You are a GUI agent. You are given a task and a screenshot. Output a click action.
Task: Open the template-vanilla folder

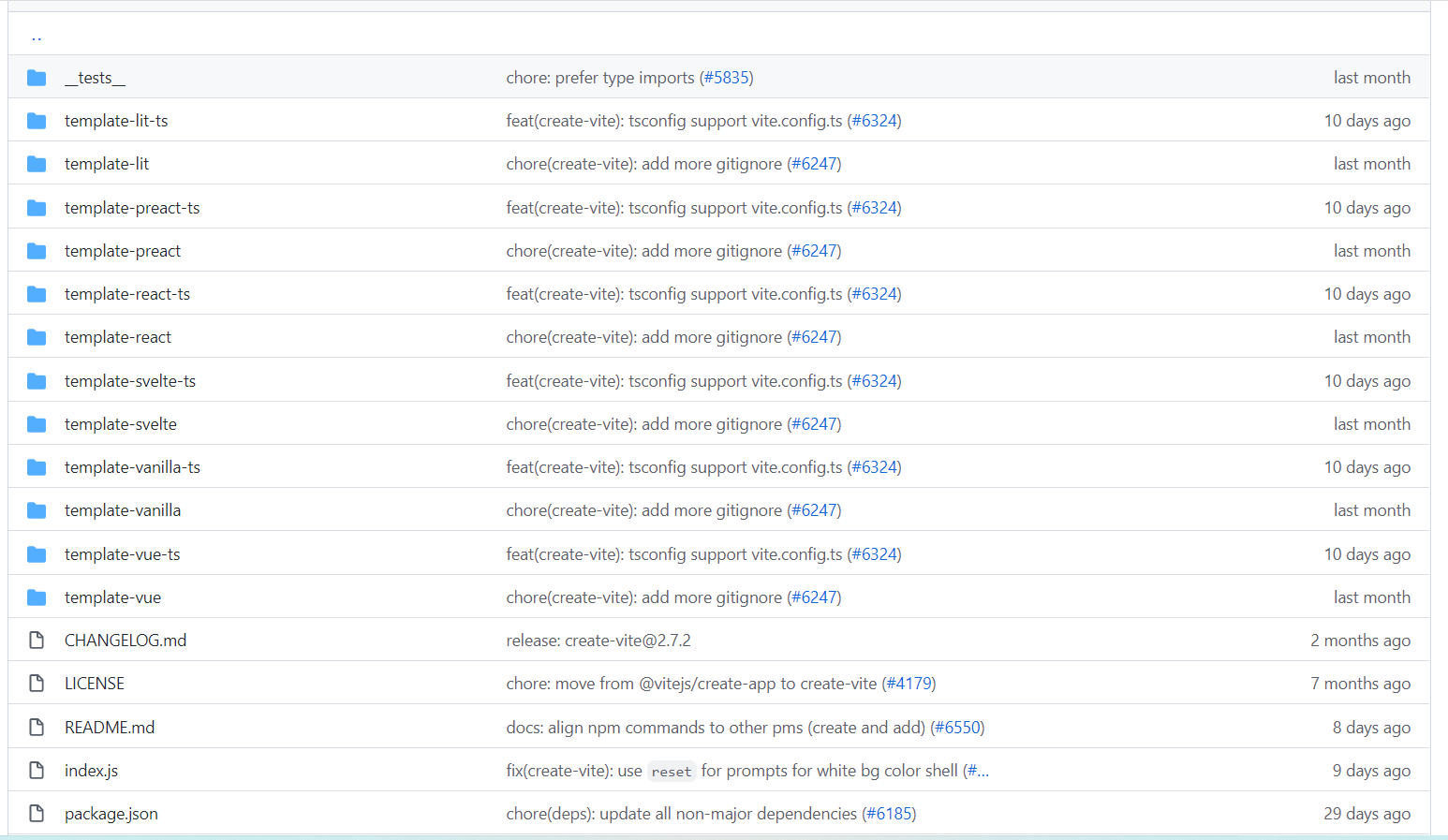[123, 510]
